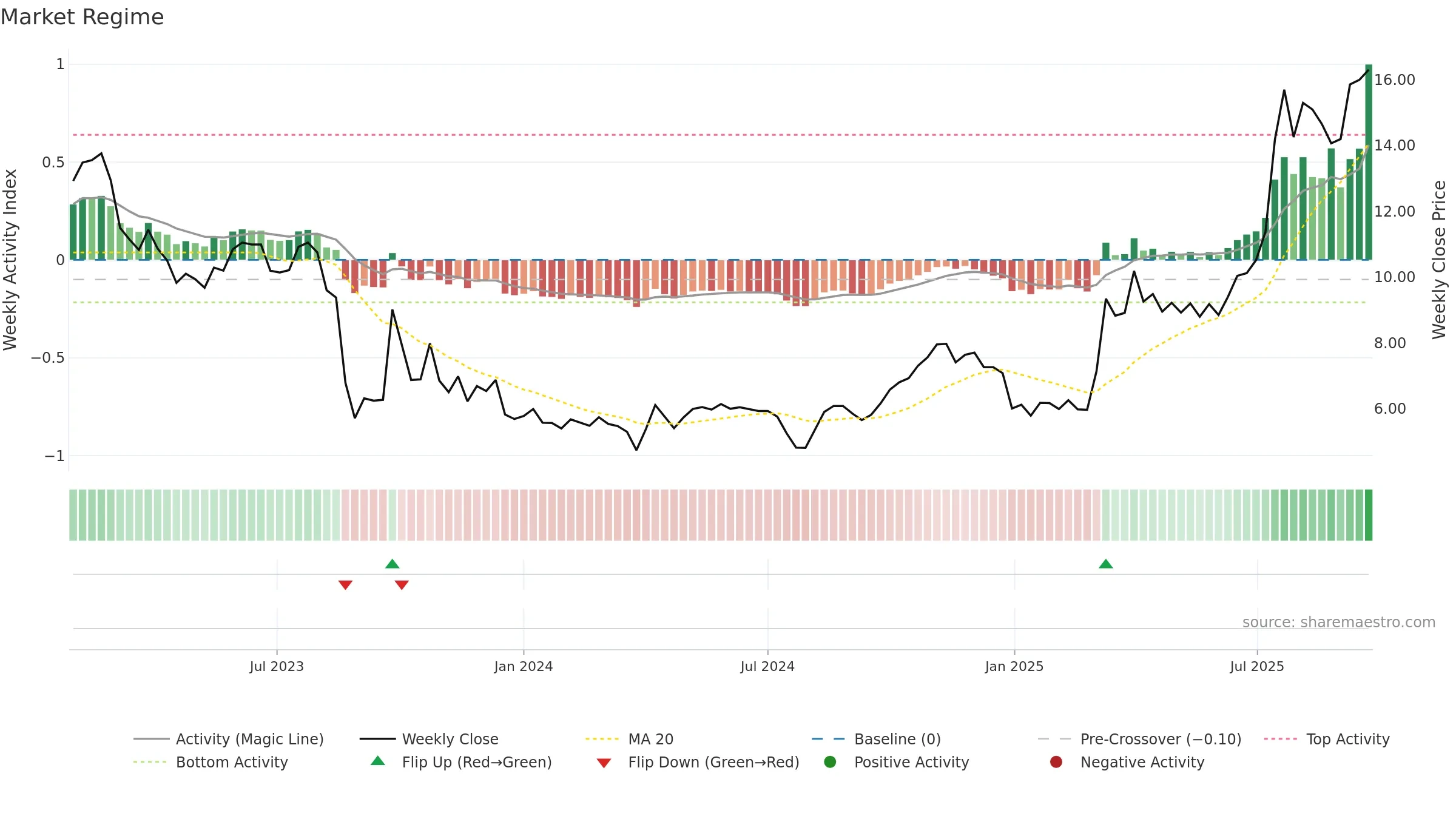Click the tallest green bar at far right

1369,162
